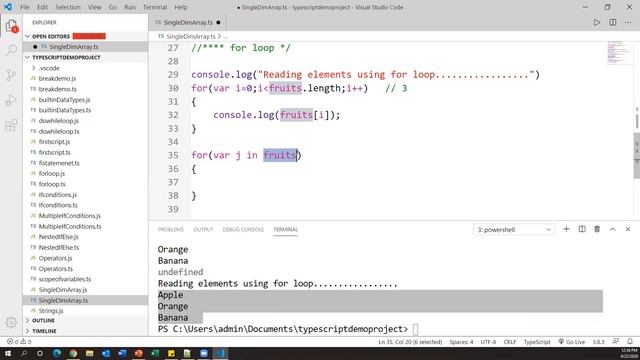The width and height of the screenshot is (640, 360).
Task: Click SingleDimArray.ts in the breadcrumb
Action: point(191,36)
